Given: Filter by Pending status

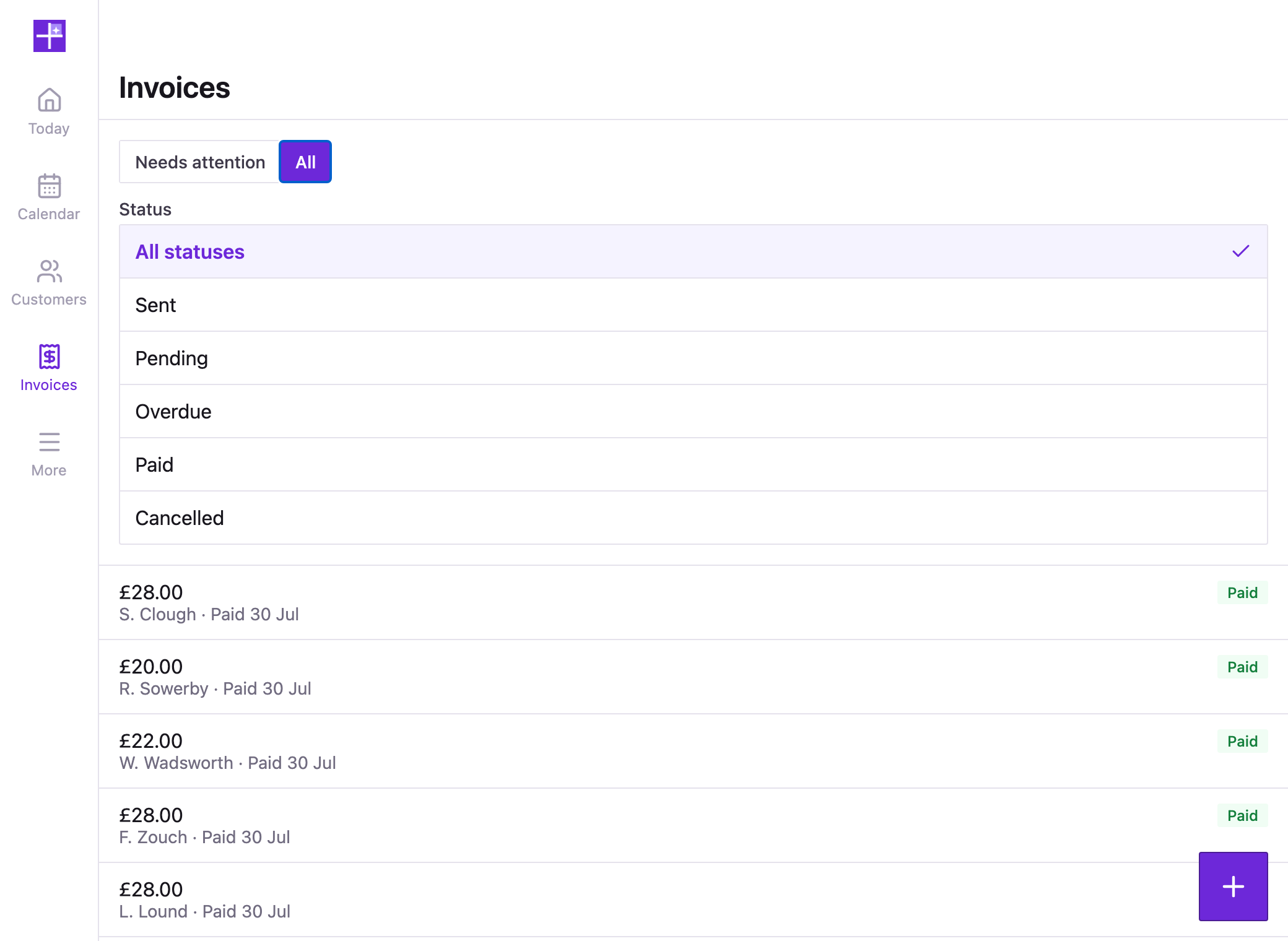Looking at the screenshot, I should (x=693, y=358).
